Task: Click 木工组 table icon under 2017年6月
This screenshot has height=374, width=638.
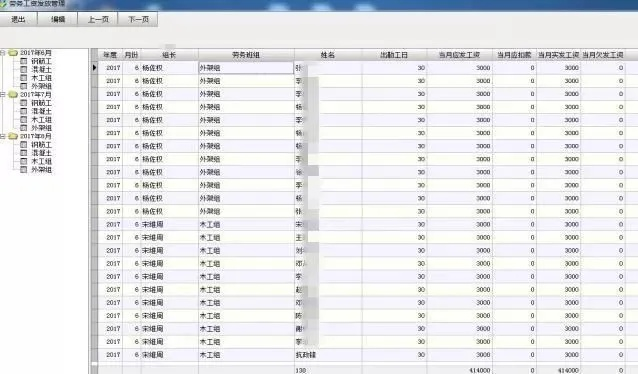Action: tap(24, 78)
